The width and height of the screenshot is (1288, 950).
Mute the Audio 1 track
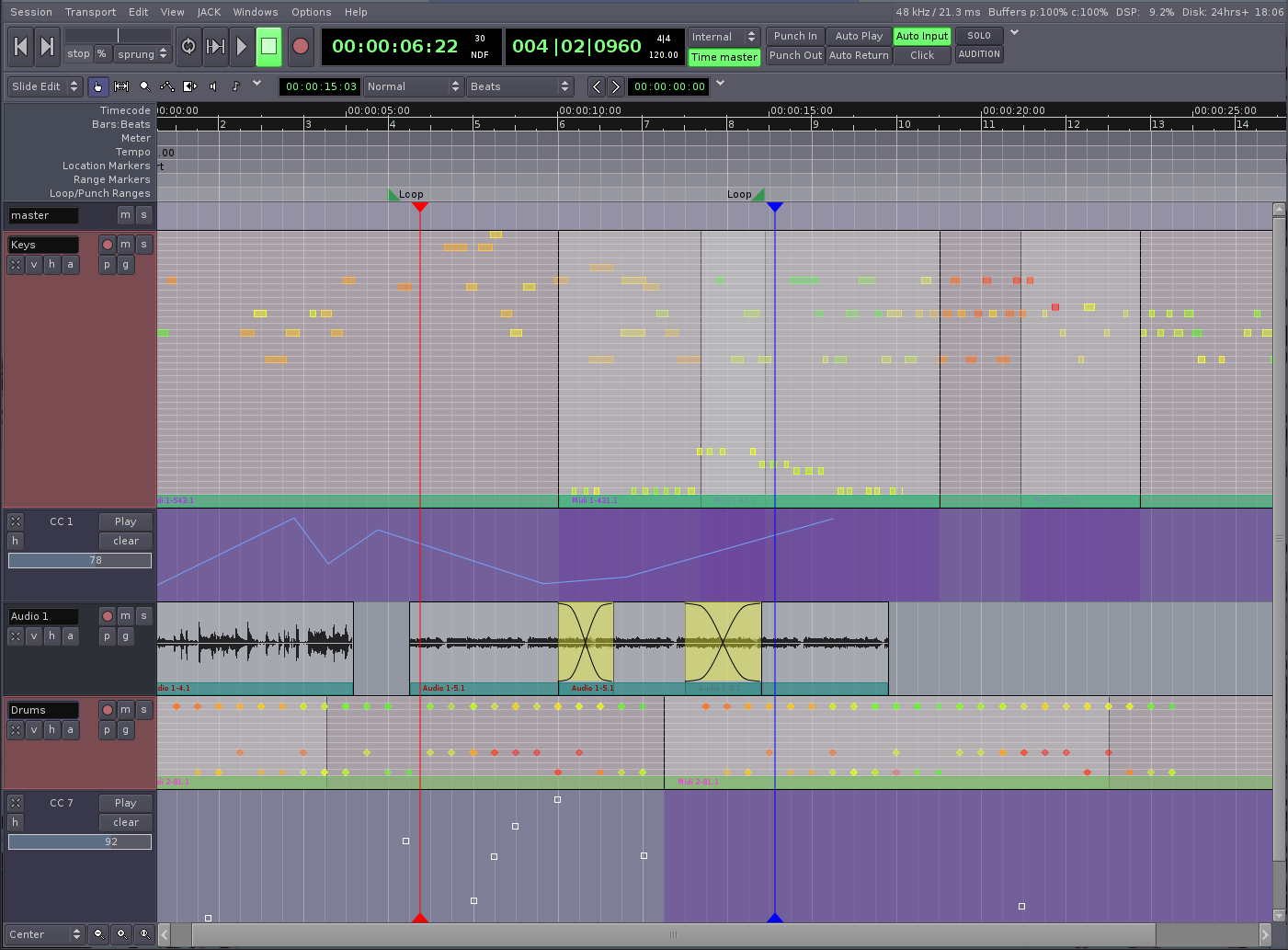[126, 616]
